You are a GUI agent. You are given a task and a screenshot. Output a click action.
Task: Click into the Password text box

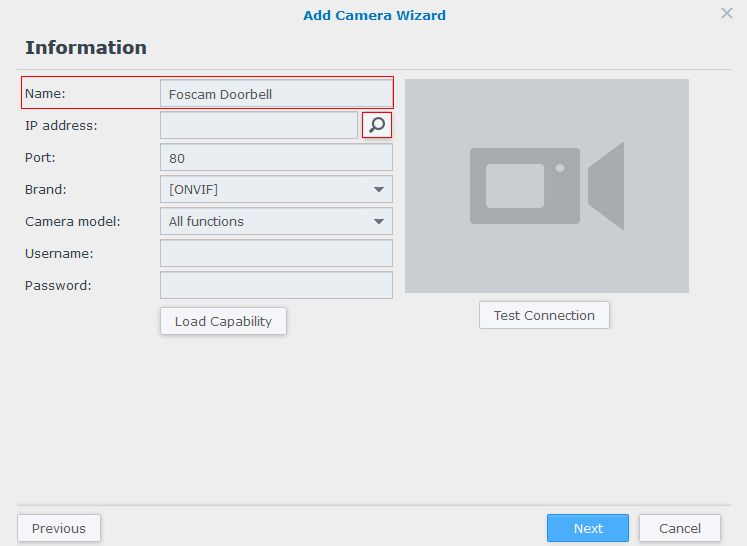click(276, 285)
